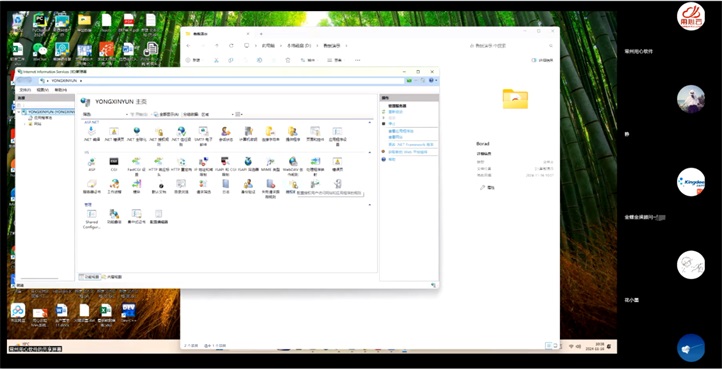Image resolution: width=722 pixels, height=369 pixels.
Task: Click the 筛选 filter input field
Action: click(111, 114)
